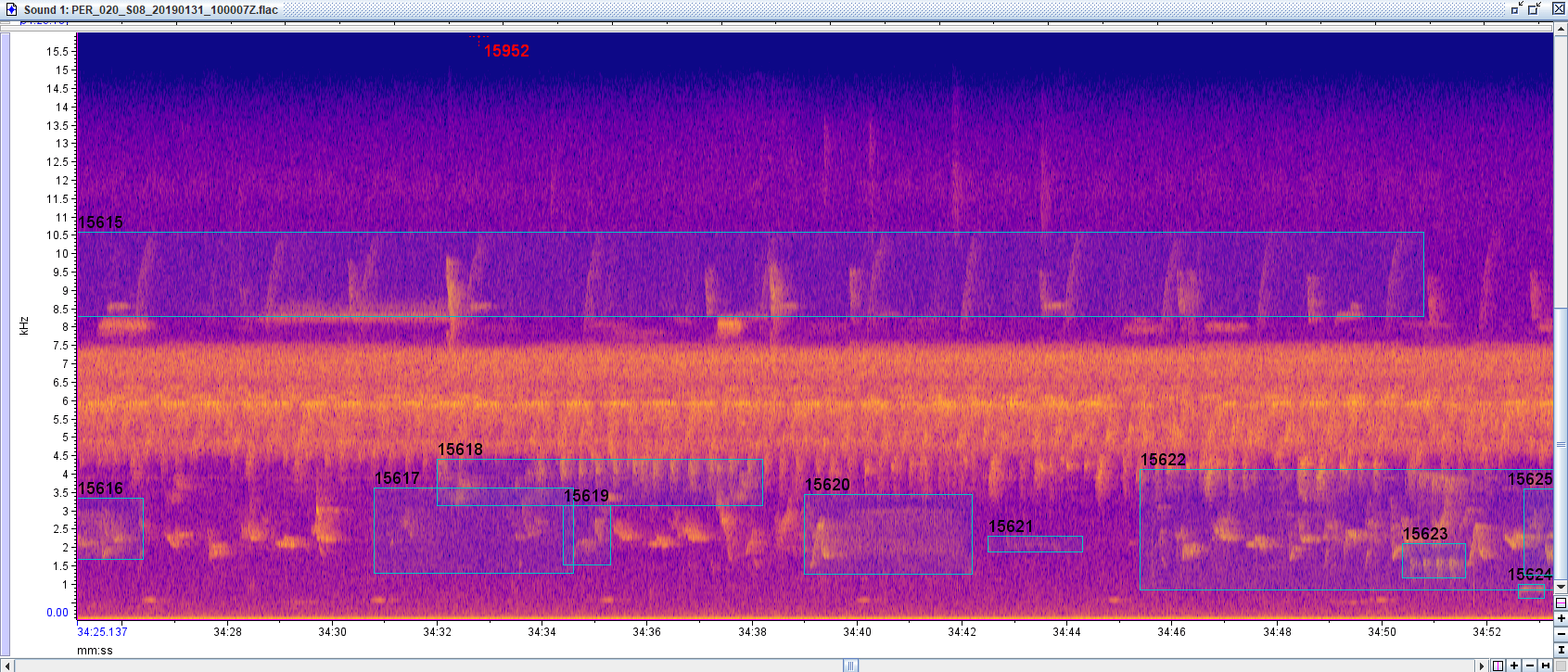The width and height of the screenshot is (1568, 672).
Task: Click the mm:ss axis unit label
Action: coord(95,651)
